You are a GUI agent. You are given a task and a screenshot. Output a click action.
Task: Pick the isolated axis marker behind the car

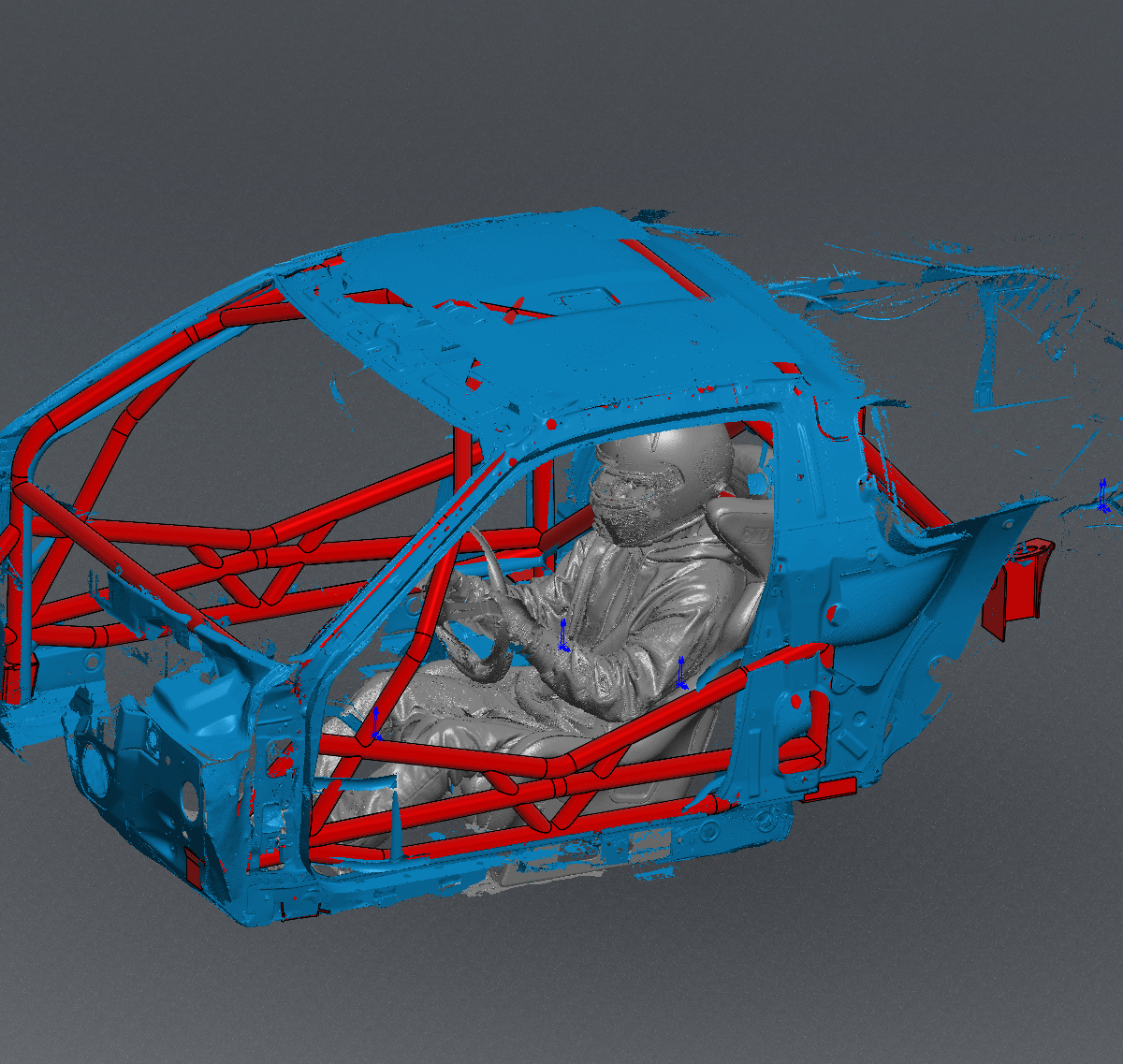click(1104, 496)
